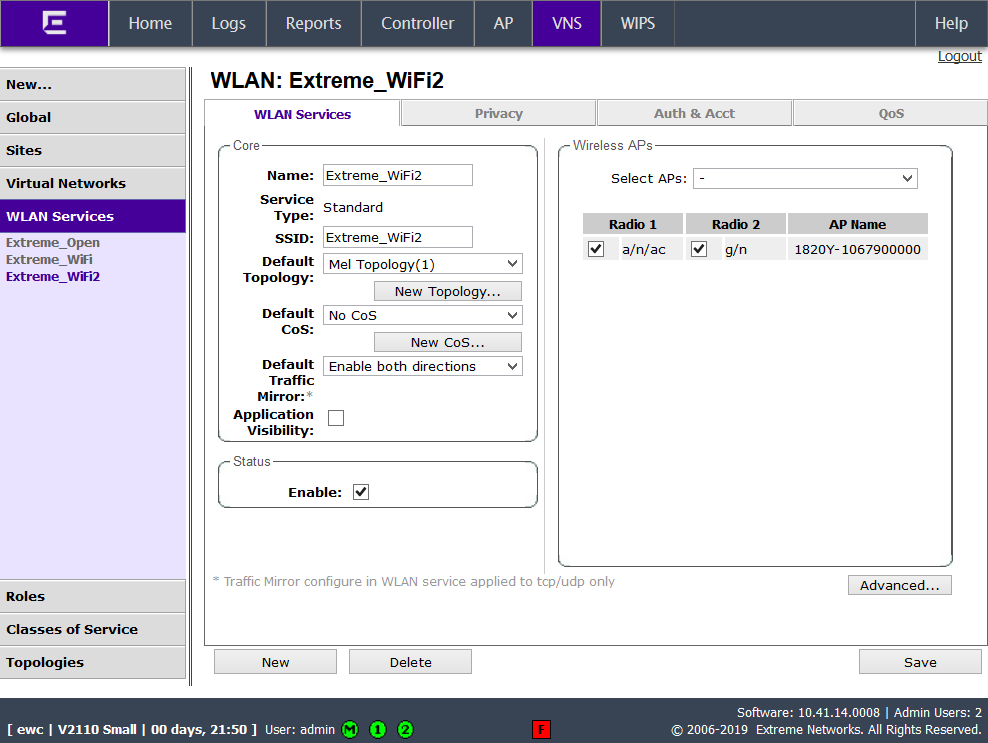The width and height of the screenshot is (988, 743).
Task: Click the Radio 2 column header
Action: 735,224
